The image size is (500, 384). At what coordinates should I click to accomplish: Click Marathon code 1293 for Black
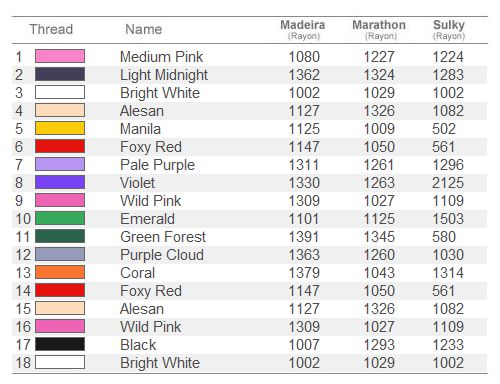click(x=379, y=345)
